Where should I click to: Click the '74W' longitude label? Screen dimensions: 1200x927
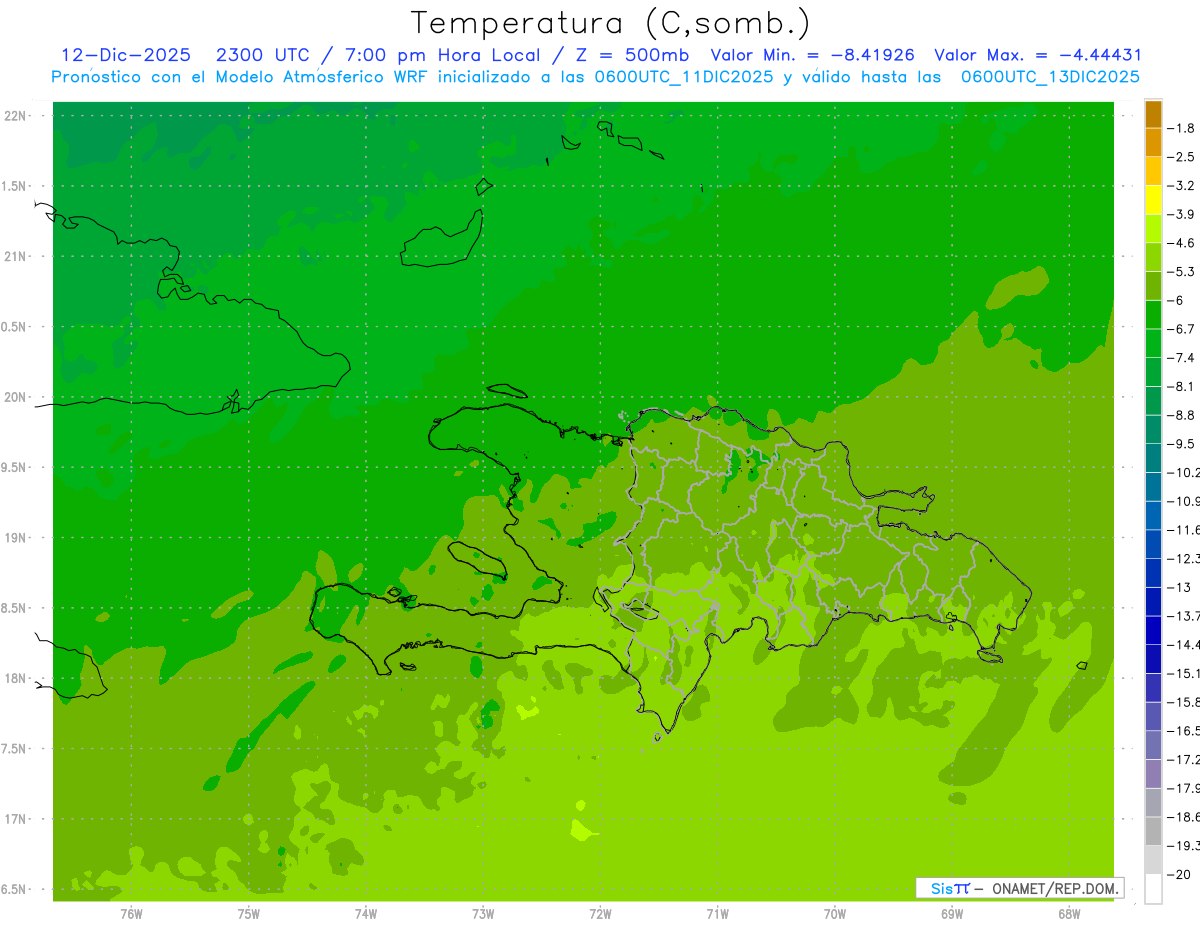click(x=366, y=912)
